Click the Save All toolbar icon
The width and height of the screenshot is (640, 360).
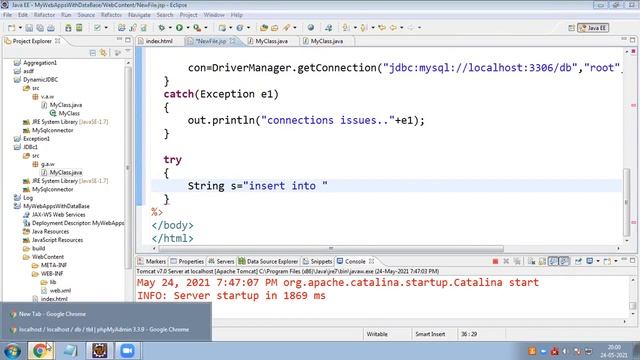pos(40,28)
